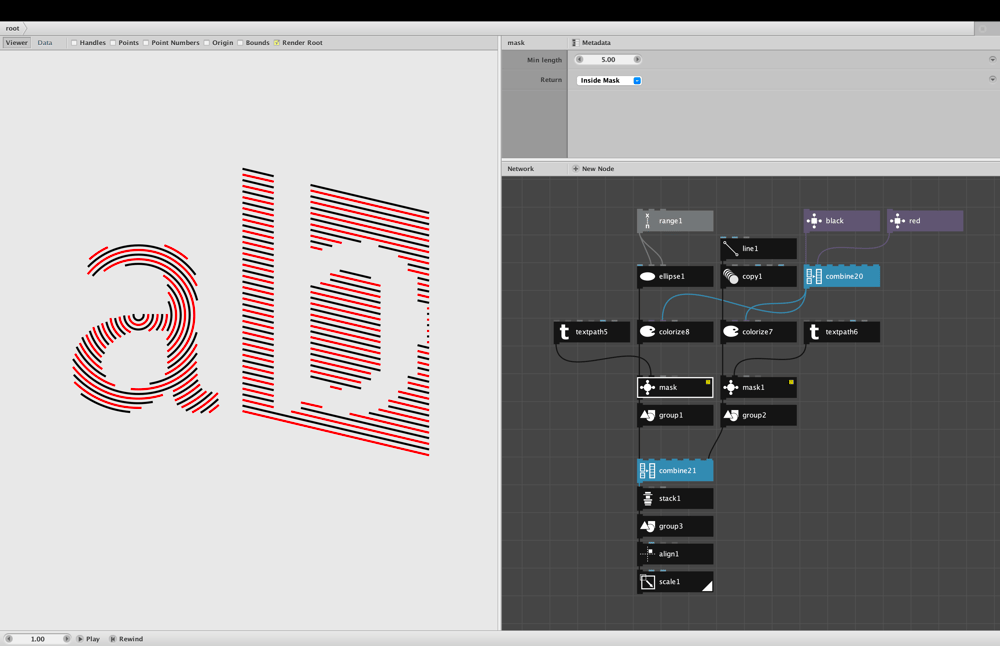Open the Return row options arrow
Image resolution: width=1000 pixels, height=646 pixels.
pyautogui.click(x=992, y=79)
